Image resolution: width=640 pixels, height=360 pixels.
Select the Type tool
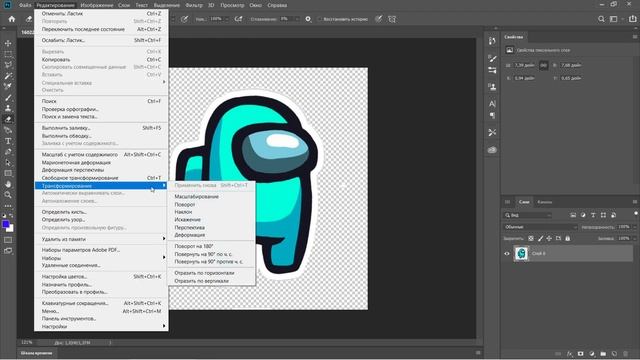8,141
